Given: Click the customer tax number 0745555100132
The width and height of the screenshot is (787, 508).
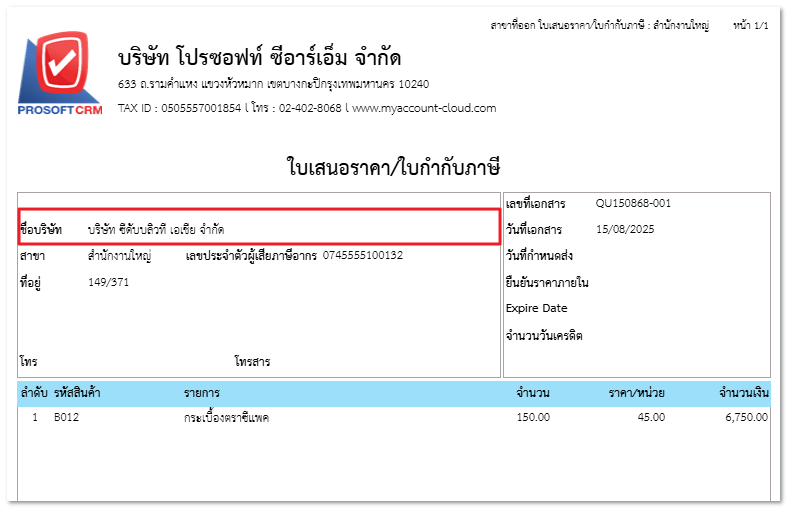Looking at the screenshot, I should [x=362, y=256].
